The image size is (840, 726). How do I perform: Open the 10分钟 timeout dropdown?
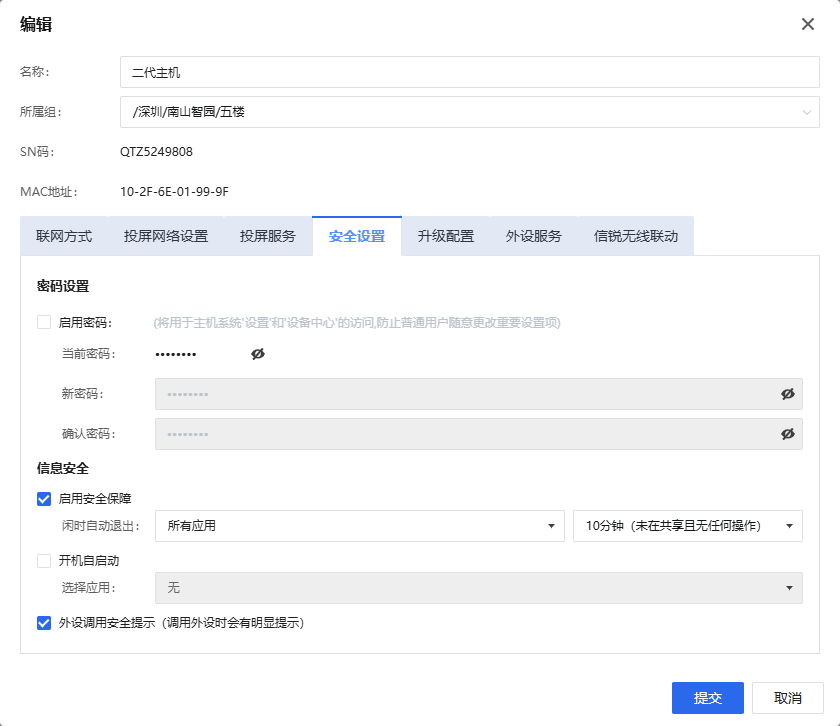(687, 526)
